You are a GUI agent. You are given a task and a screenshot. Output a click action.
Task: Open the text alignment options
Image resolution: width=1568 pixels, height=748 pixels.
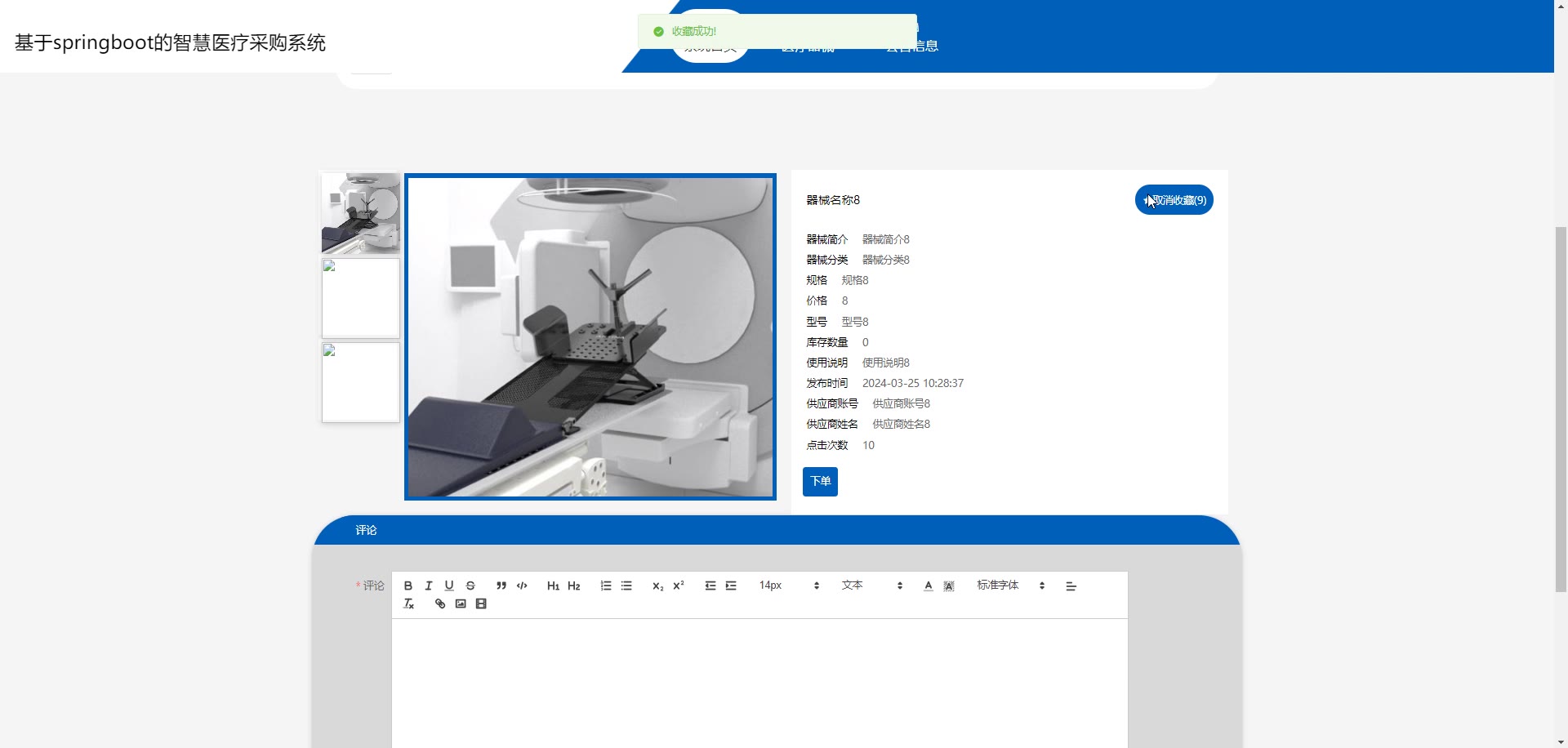[x=1071, y=585]
